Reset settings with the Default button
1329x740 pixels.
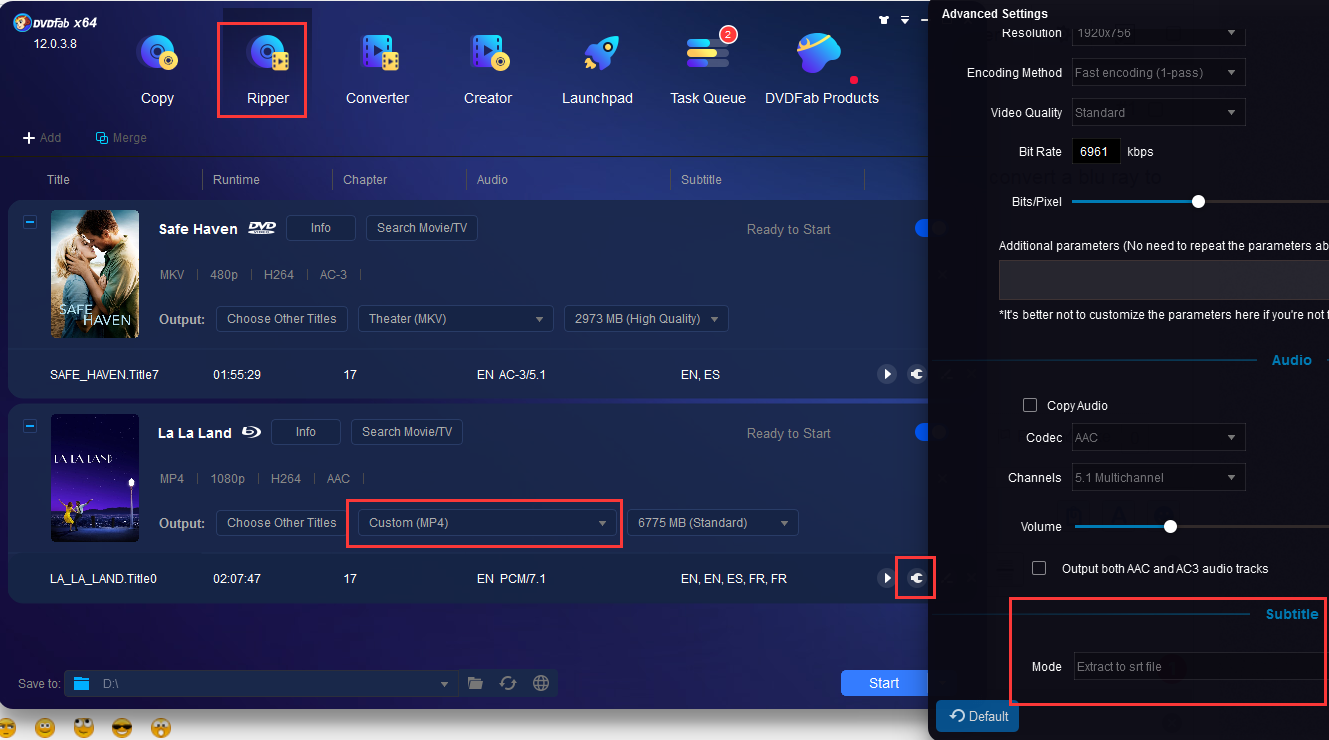click(x=977, y=716)
